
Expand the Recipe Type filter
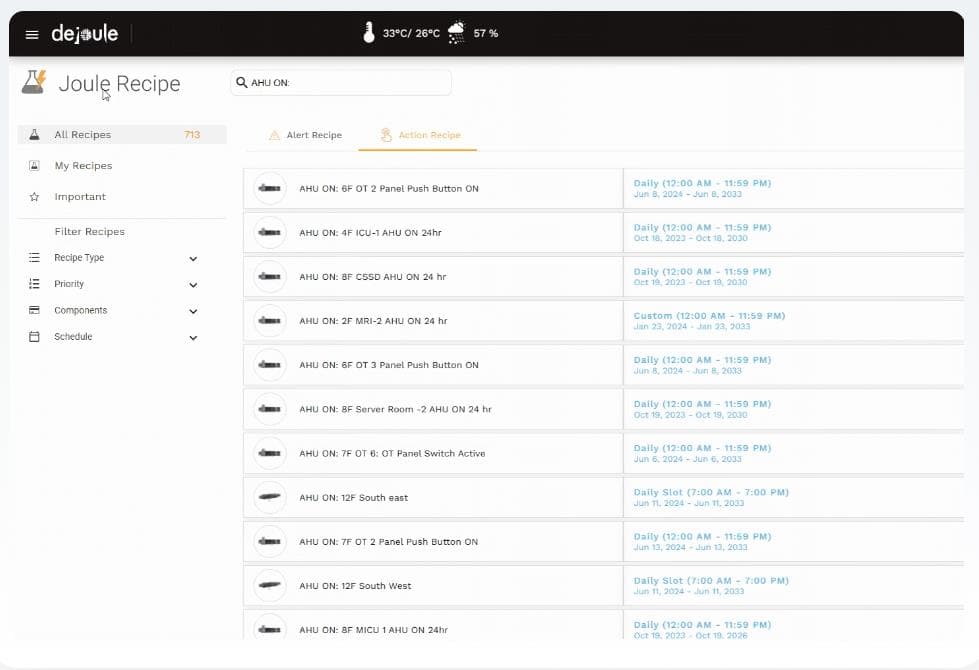[193, 258]
